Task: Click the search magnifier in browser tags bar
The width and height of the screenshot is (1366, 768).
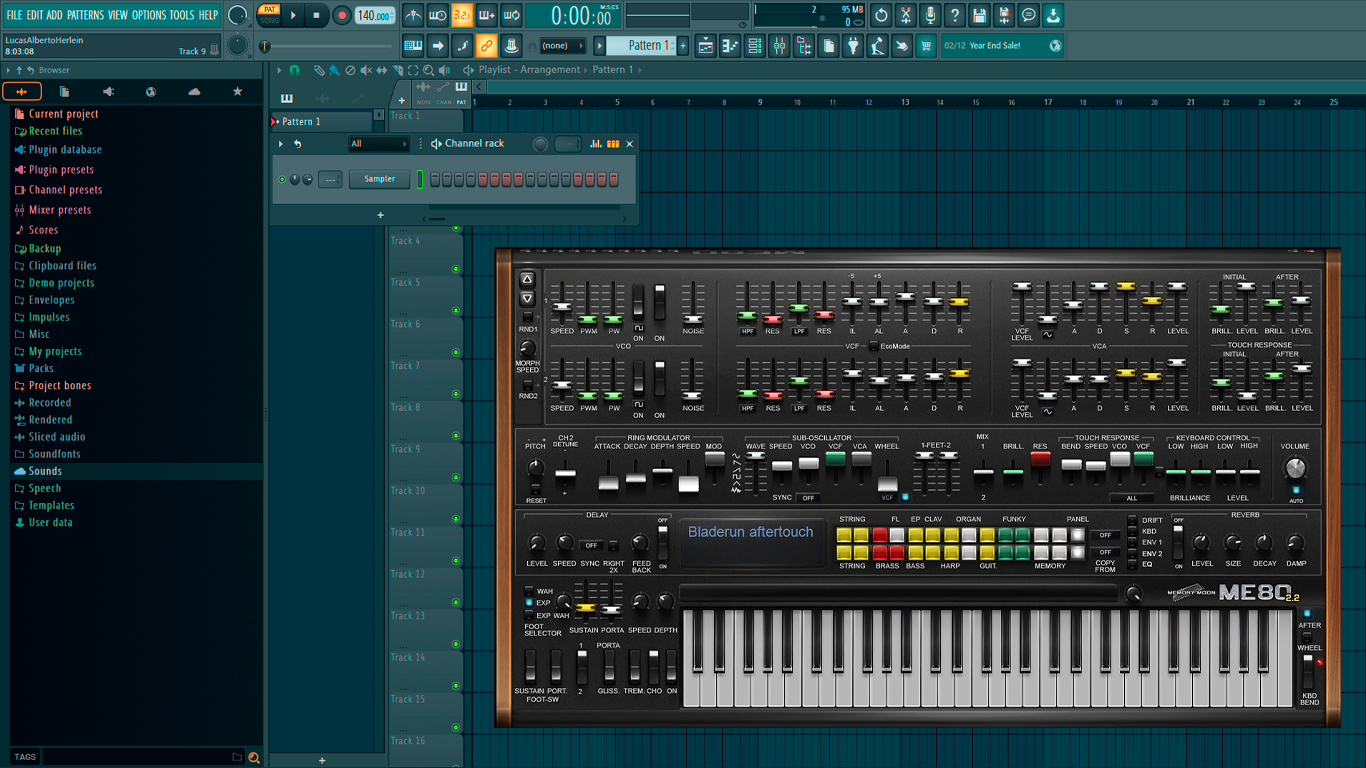Action: pyautogui.click(x=254, y=757)
